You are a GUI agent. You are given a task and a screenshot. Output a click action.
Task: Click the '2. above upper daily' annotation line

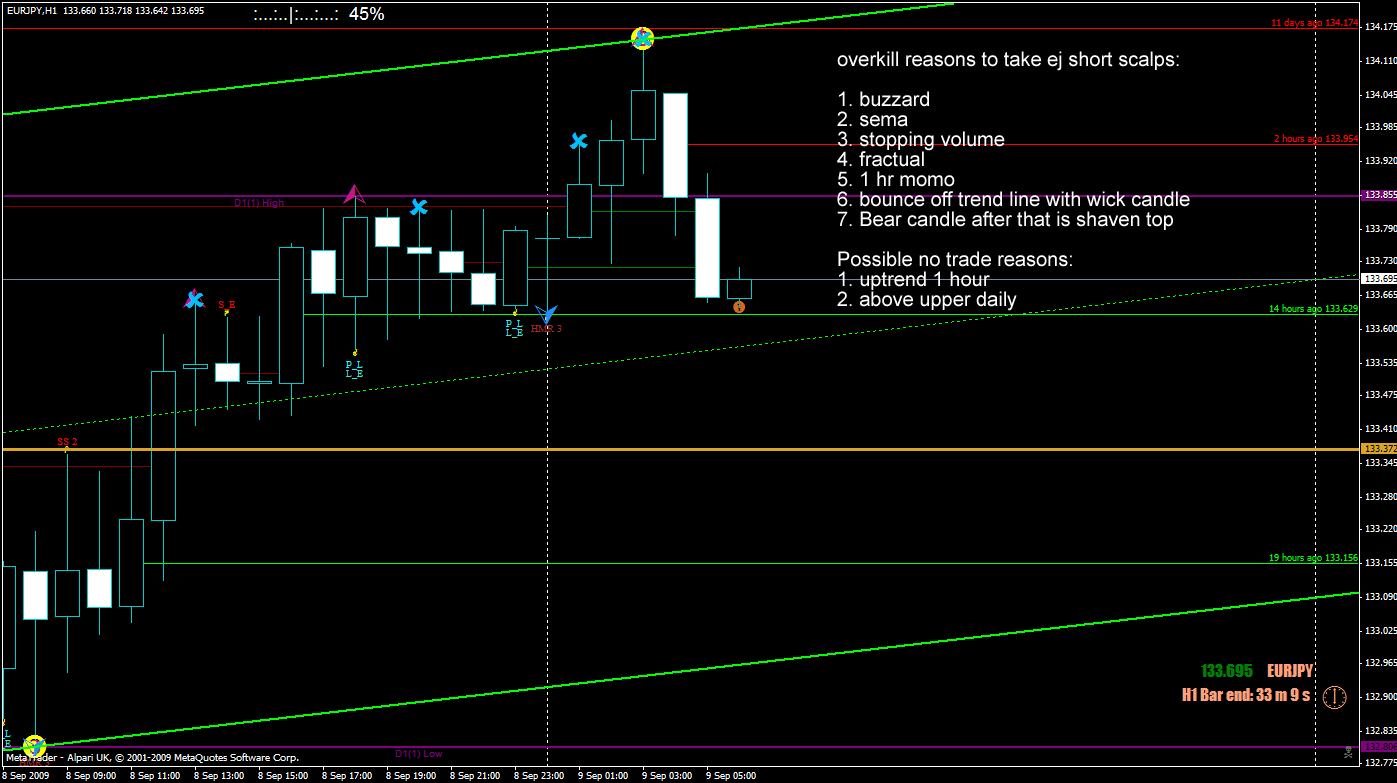click(x=927, y=299)
